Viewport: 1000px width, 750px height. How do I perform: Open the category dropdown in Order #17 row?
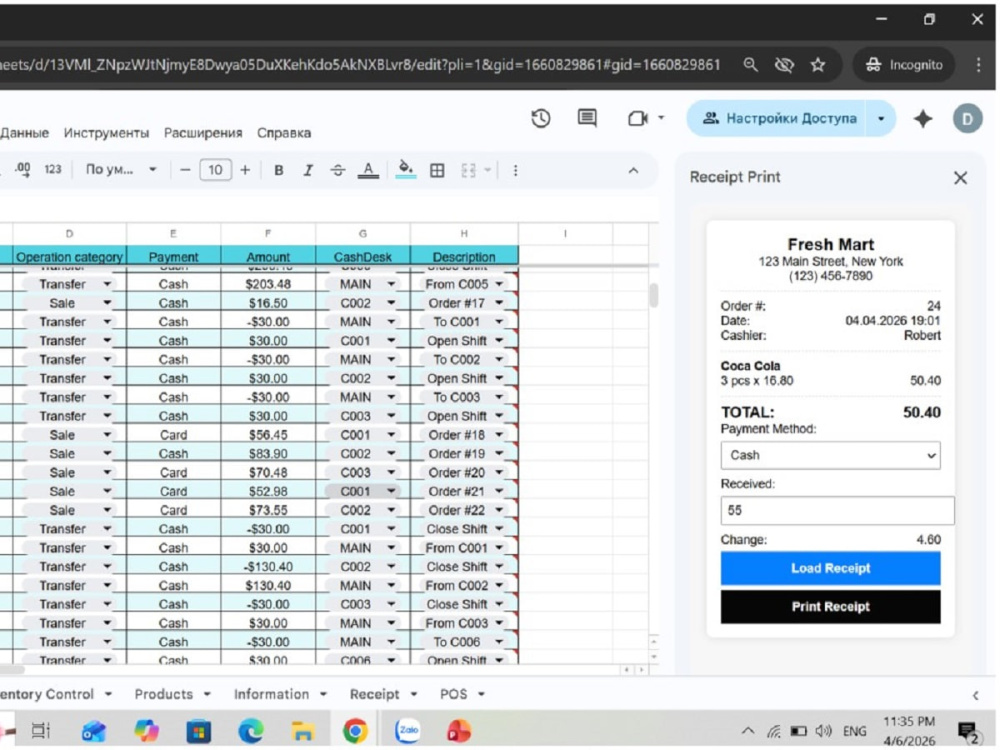[107, 303]
